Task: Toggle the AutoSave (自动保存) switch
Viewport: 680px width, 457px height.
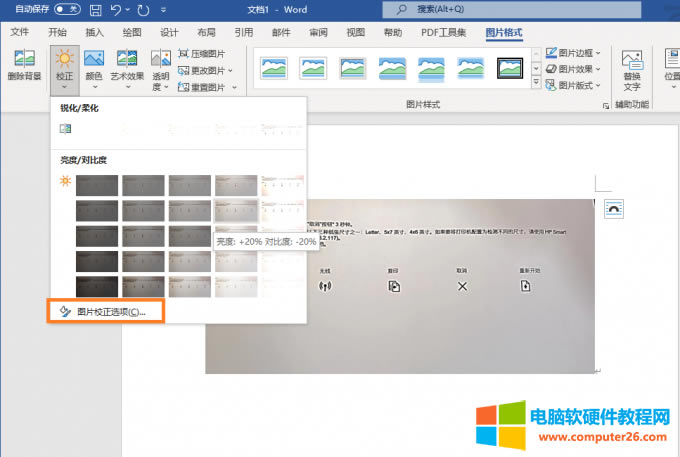Action: tap(68, 10)
